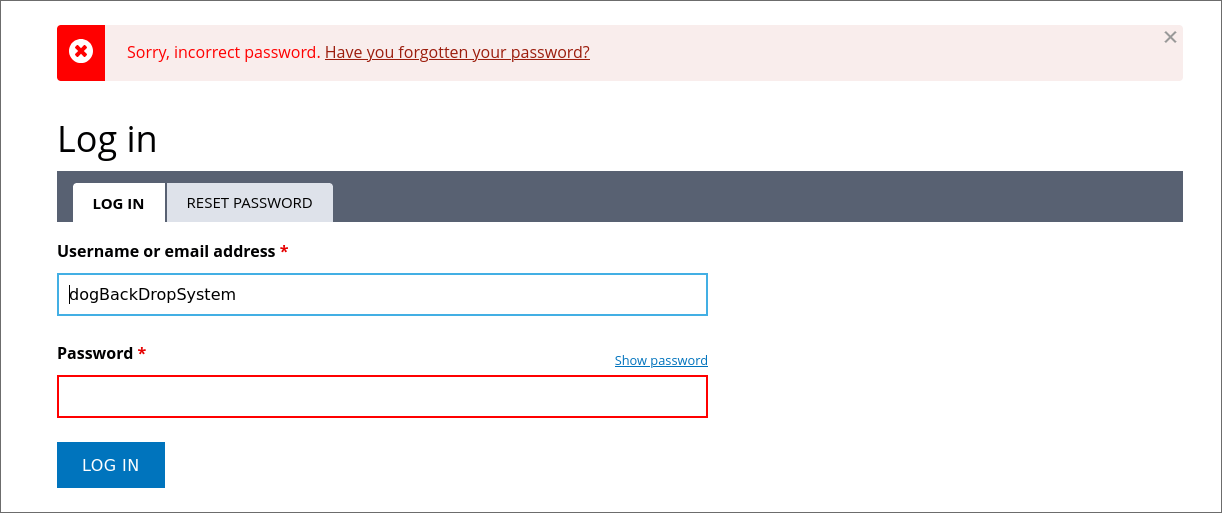The image size is (1222, 513).
Task: Click the word 'Sorry' in the error banner
Action: [x=146, y=52]
